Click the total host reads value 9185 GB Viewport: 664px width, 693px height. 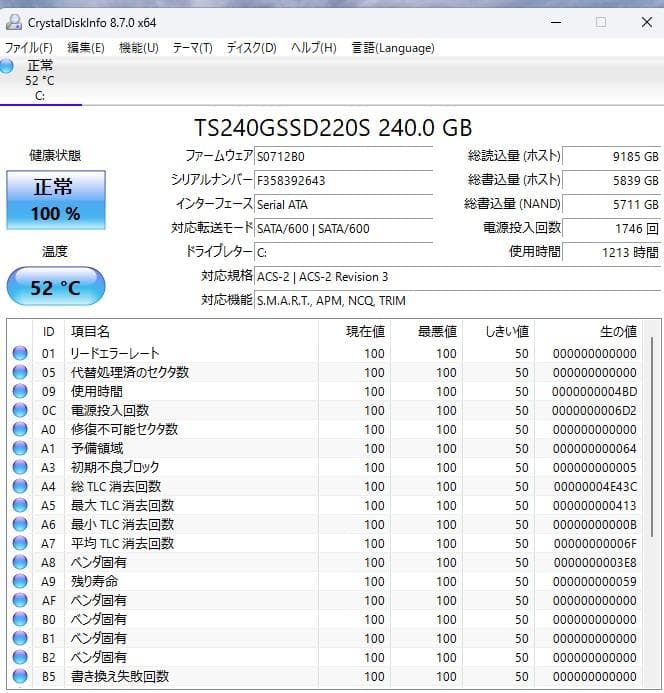612,156
